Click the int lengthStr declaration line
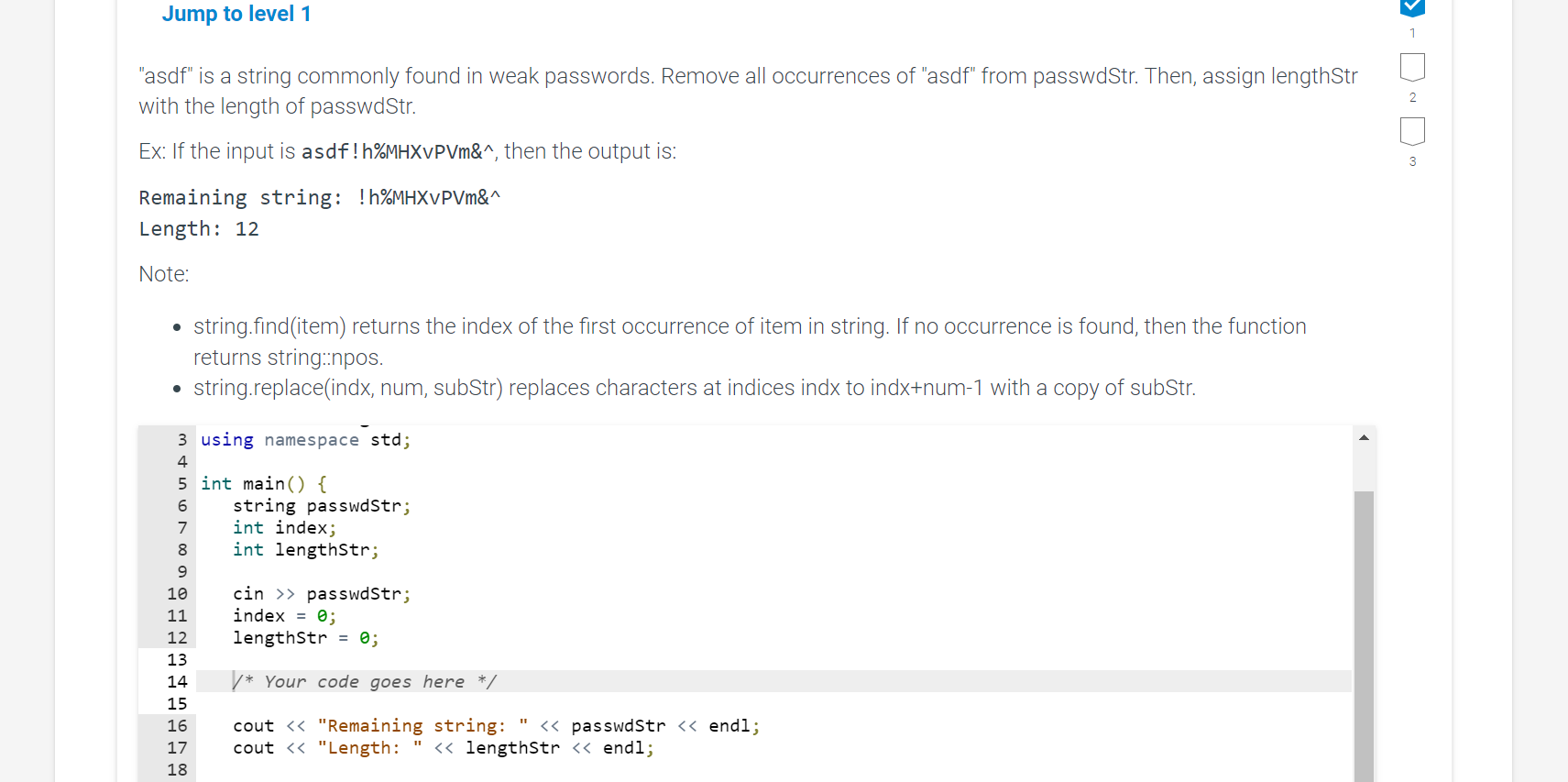Viewport: 1568px width, 782px height. tap(304, 549)
